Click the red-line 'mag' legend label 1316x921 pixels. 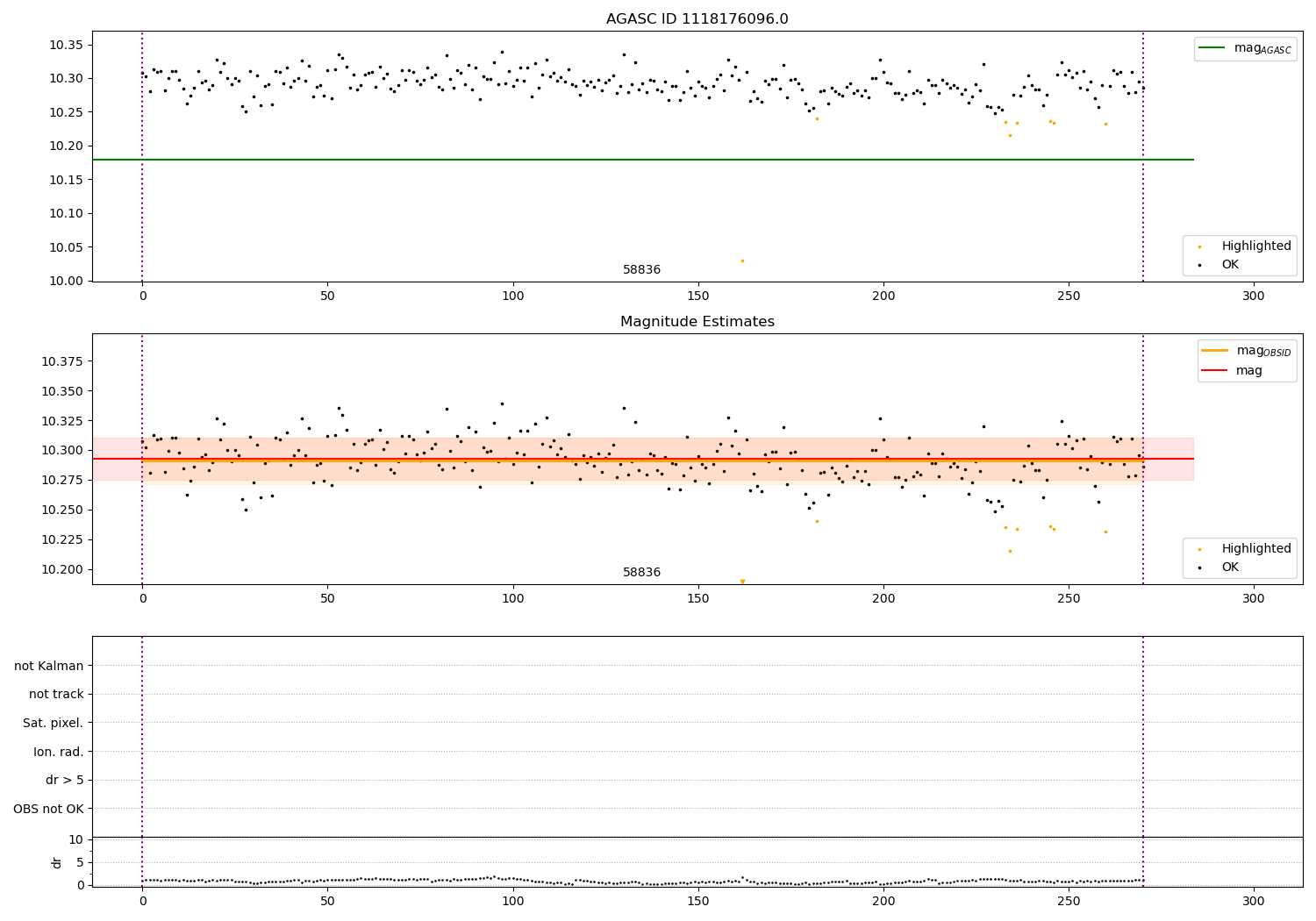point(1249,371)
